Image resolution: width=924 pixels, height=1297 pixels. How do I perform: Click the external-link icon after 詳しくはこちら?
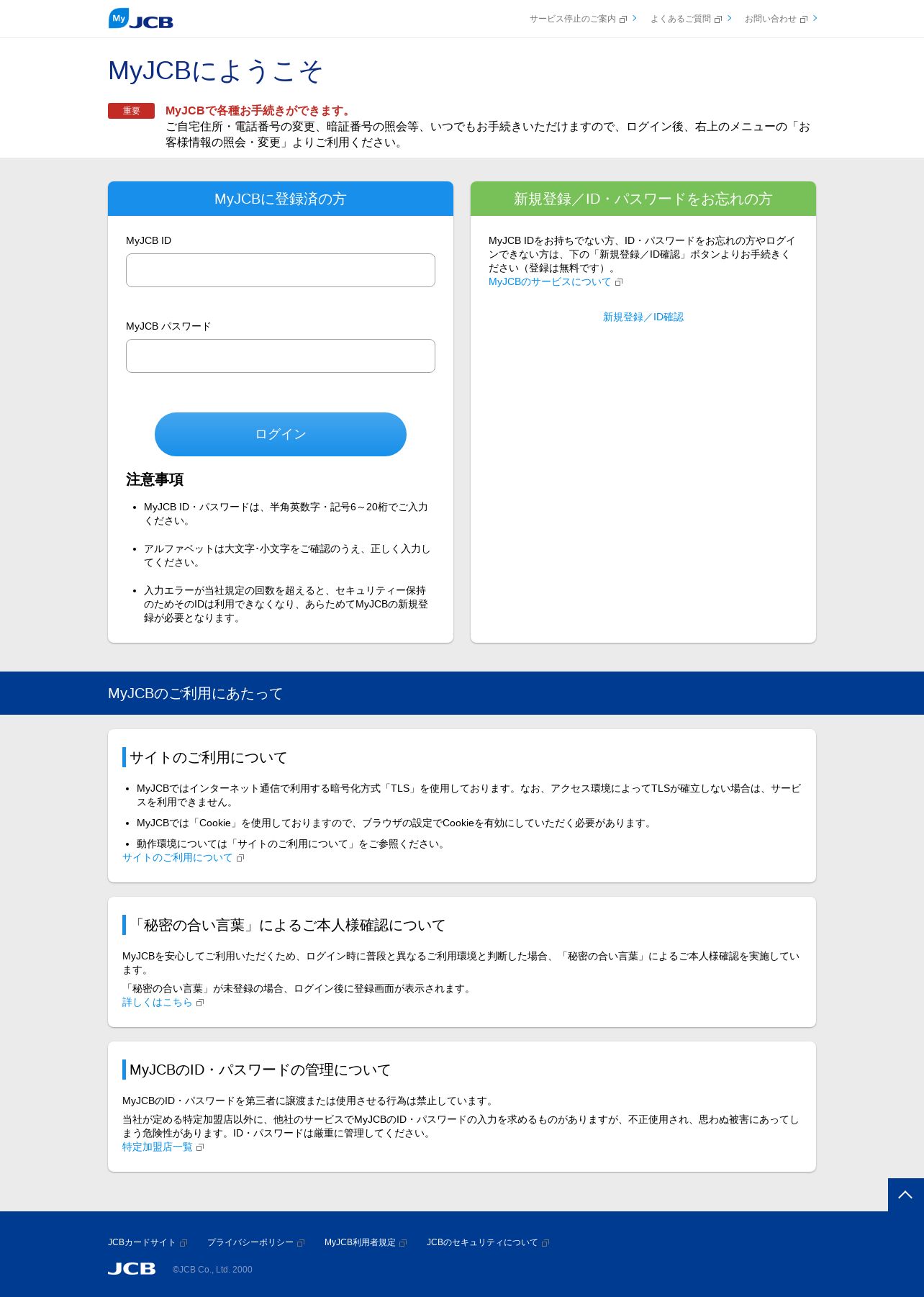[x=200, y=1003]
